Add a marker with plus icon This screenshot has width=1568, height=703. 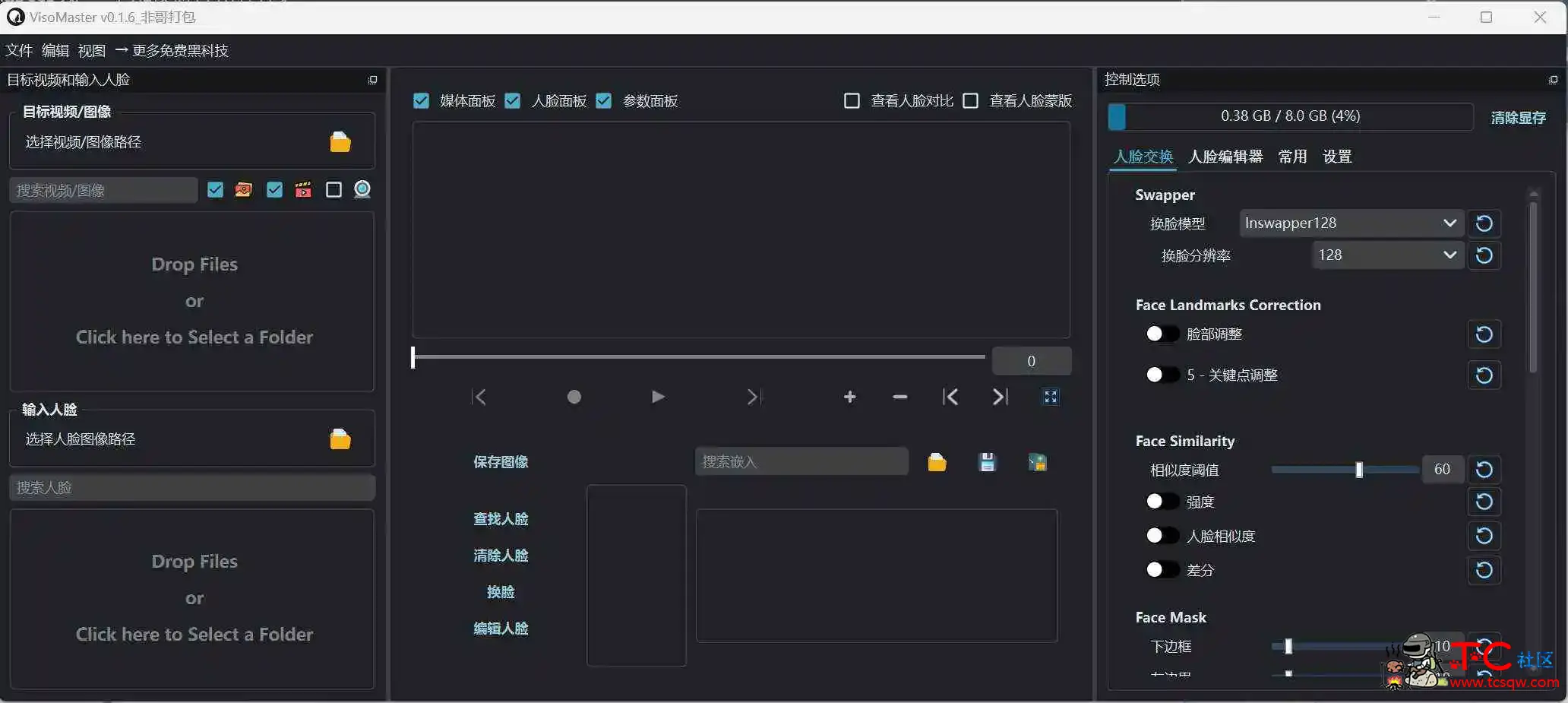849,397
